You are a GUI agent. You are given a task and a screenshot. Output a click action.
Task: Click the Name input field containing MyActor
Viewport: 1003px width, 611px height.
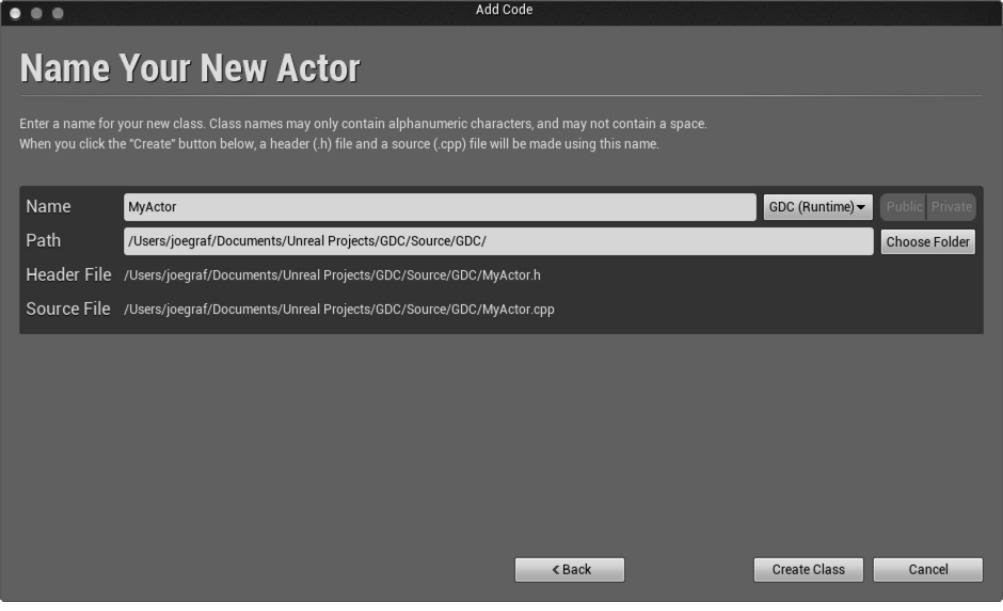pos(439,207)
